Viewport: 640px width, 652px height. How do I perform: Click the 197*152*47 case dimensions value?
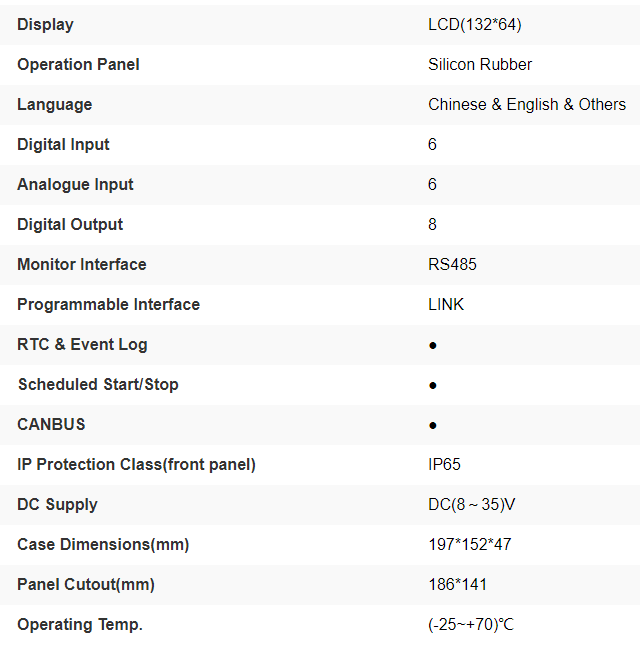[x=470, y=544]
